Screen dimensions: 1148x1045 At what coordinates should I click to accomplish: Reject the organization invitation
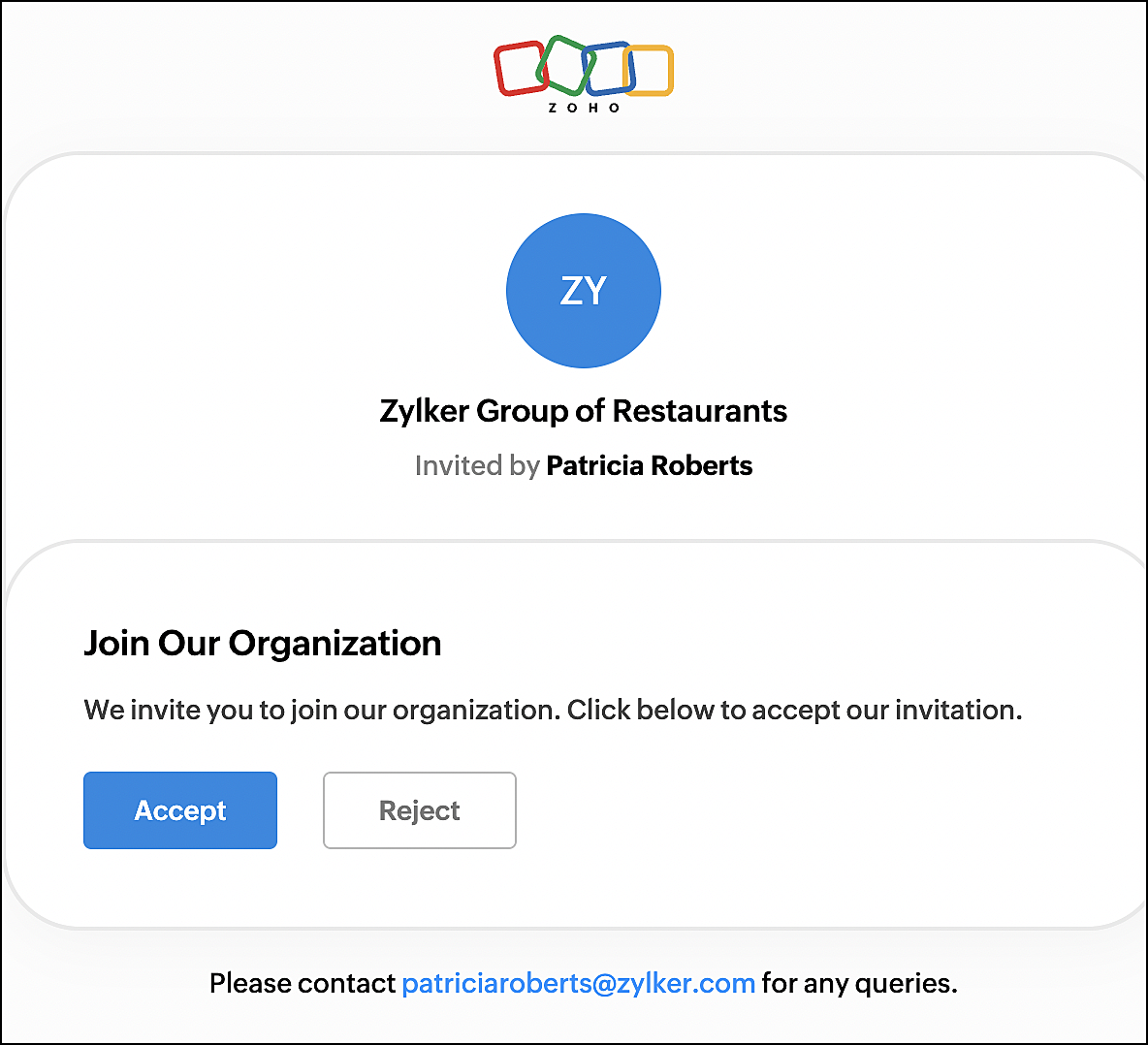point(420,810)
